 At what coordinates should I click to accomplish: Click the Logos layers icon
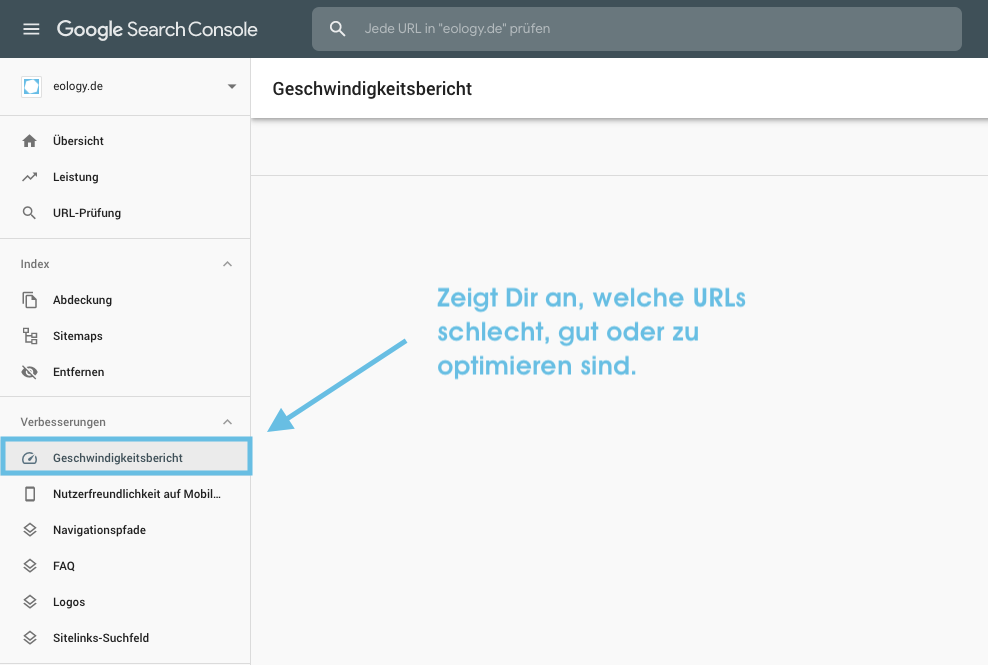[x=30, y=602]
